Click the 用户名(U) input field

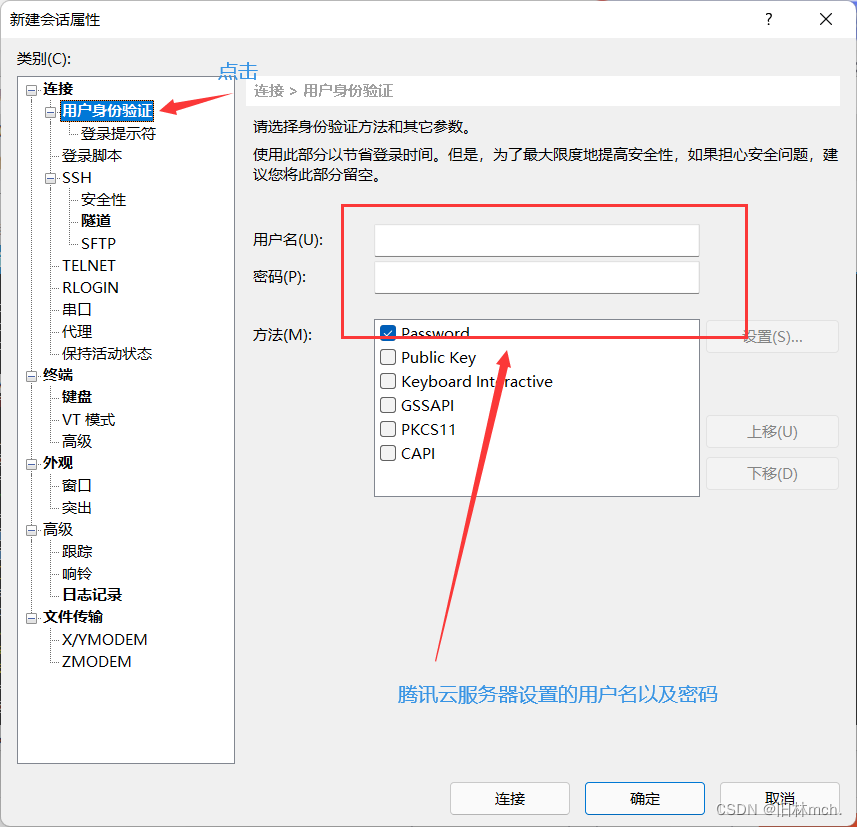click(537, 241)
